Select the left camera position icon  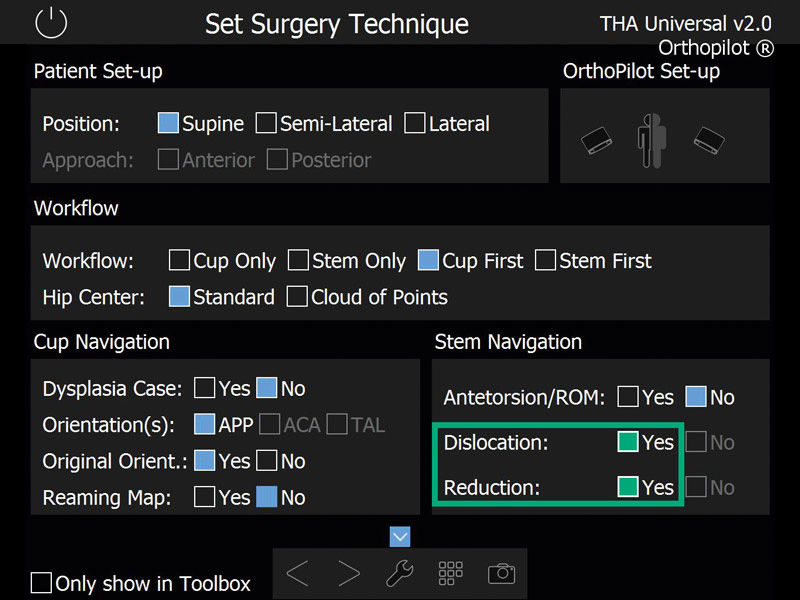point(597,141)
